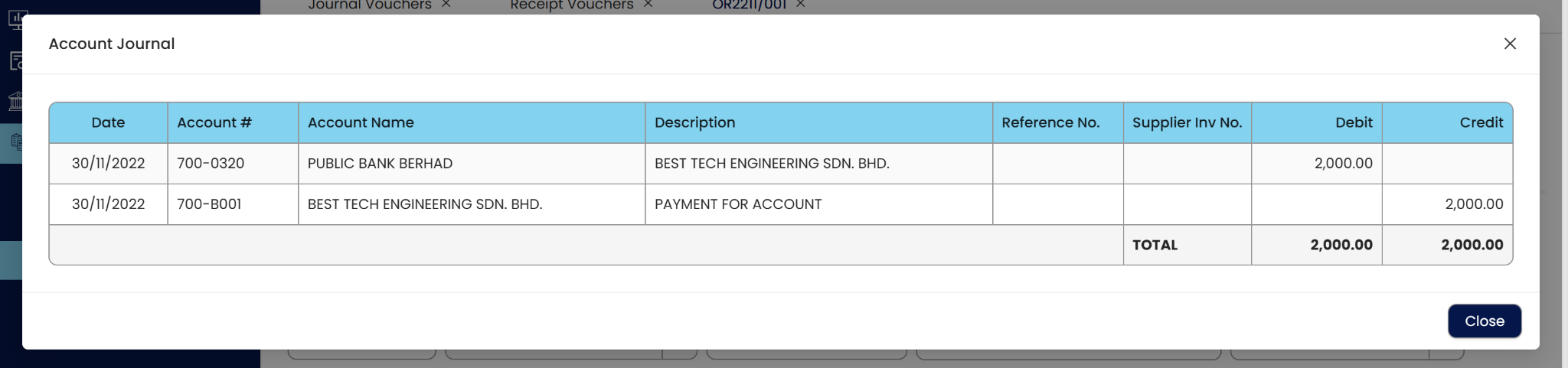1568x368 pixels.
Task: Open the bank building sidebar icon
Action: [x=15, y=101]
